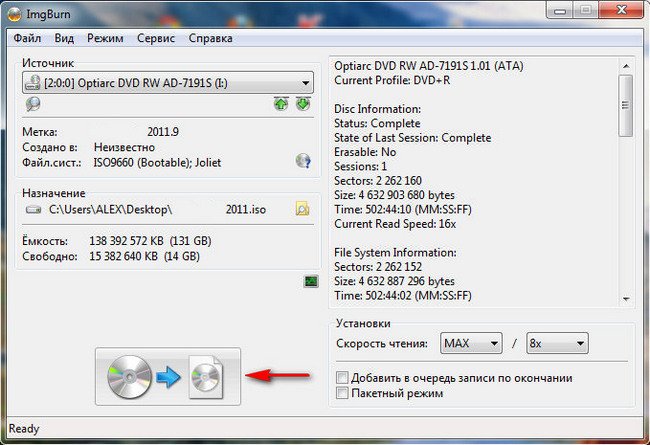The image size is (650, 445).
Task: Click the Sessions: 1 line
Action: click(360, 166)
